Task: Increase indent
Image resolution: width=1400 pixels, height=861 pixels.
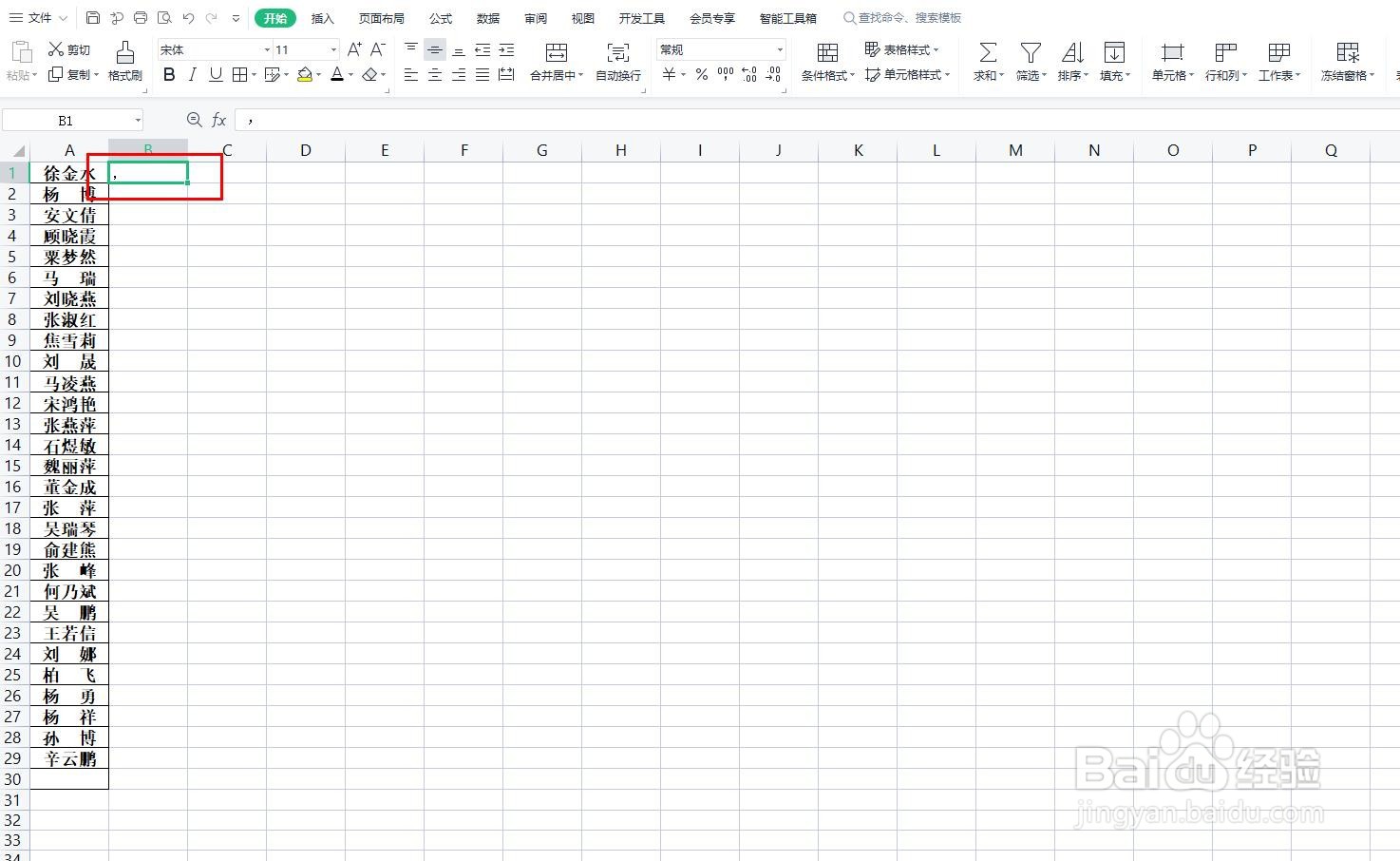Action: point(506,49)
